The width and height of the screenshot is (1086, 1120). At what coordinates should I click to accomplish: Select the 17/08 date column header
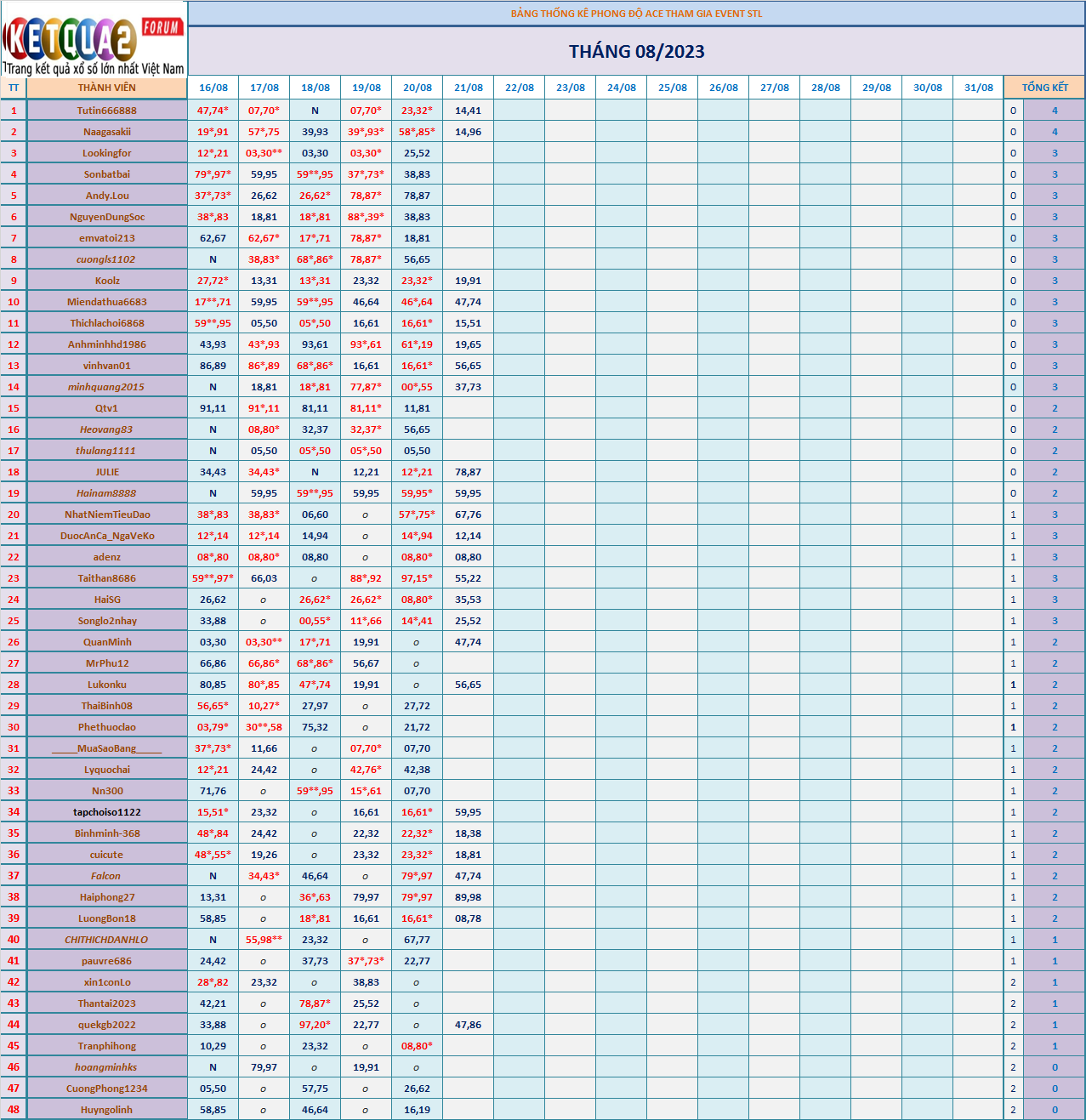click(264, 88)
